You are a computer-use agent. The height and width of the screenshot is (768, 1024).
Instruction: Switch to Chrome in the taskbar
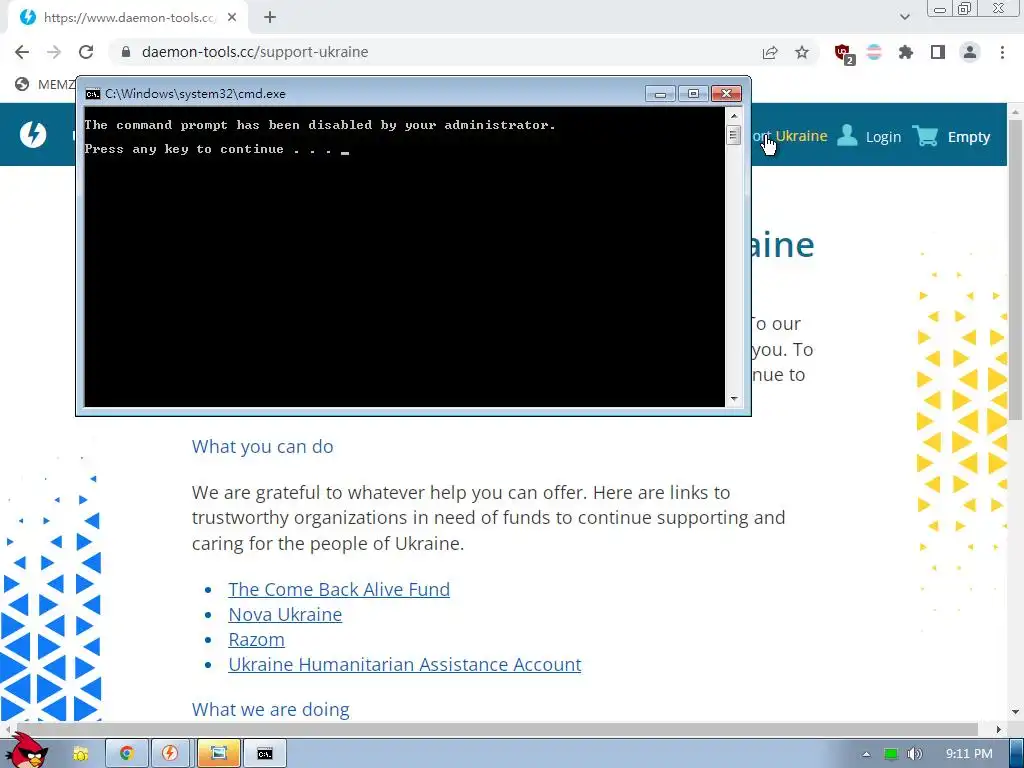[x=127, y=754]
